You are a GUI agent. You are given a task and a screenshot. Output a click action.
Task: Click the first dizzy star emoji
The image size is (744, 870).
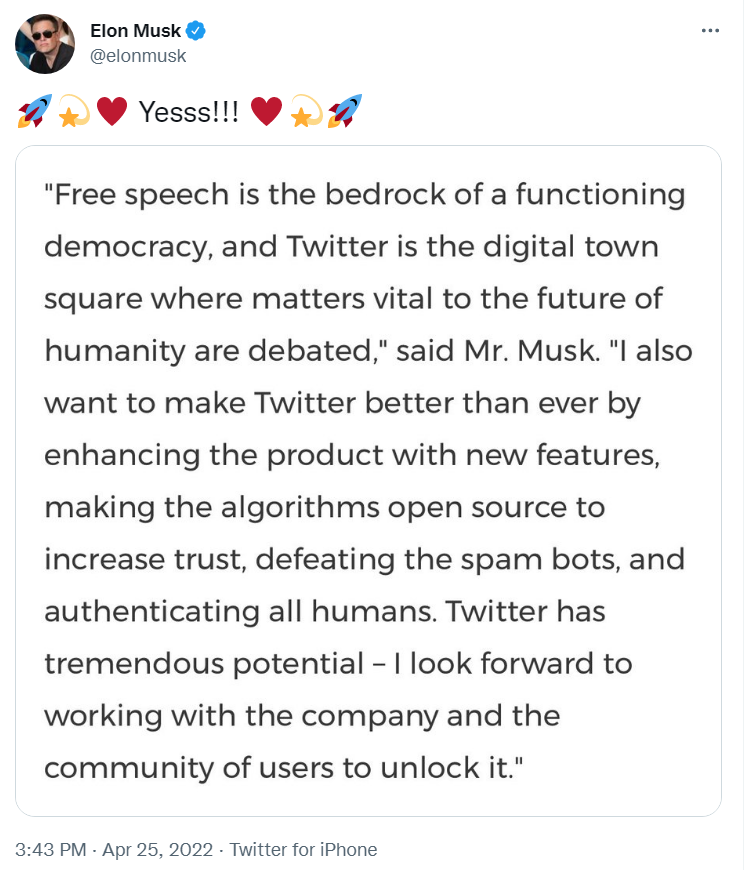pos(73,112)
